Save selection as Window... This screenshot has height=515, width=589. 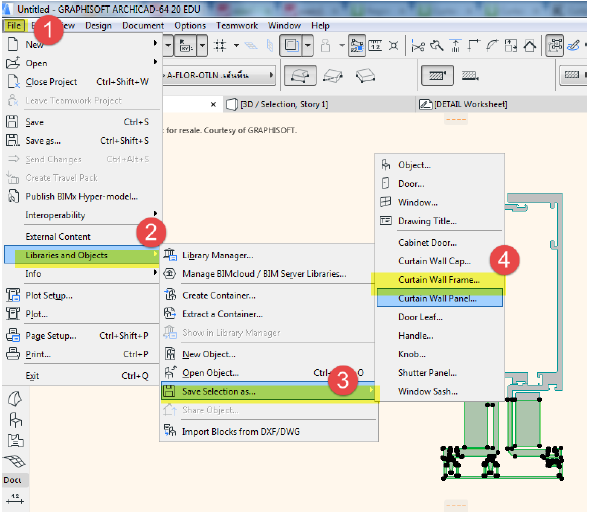click(440, 202)
